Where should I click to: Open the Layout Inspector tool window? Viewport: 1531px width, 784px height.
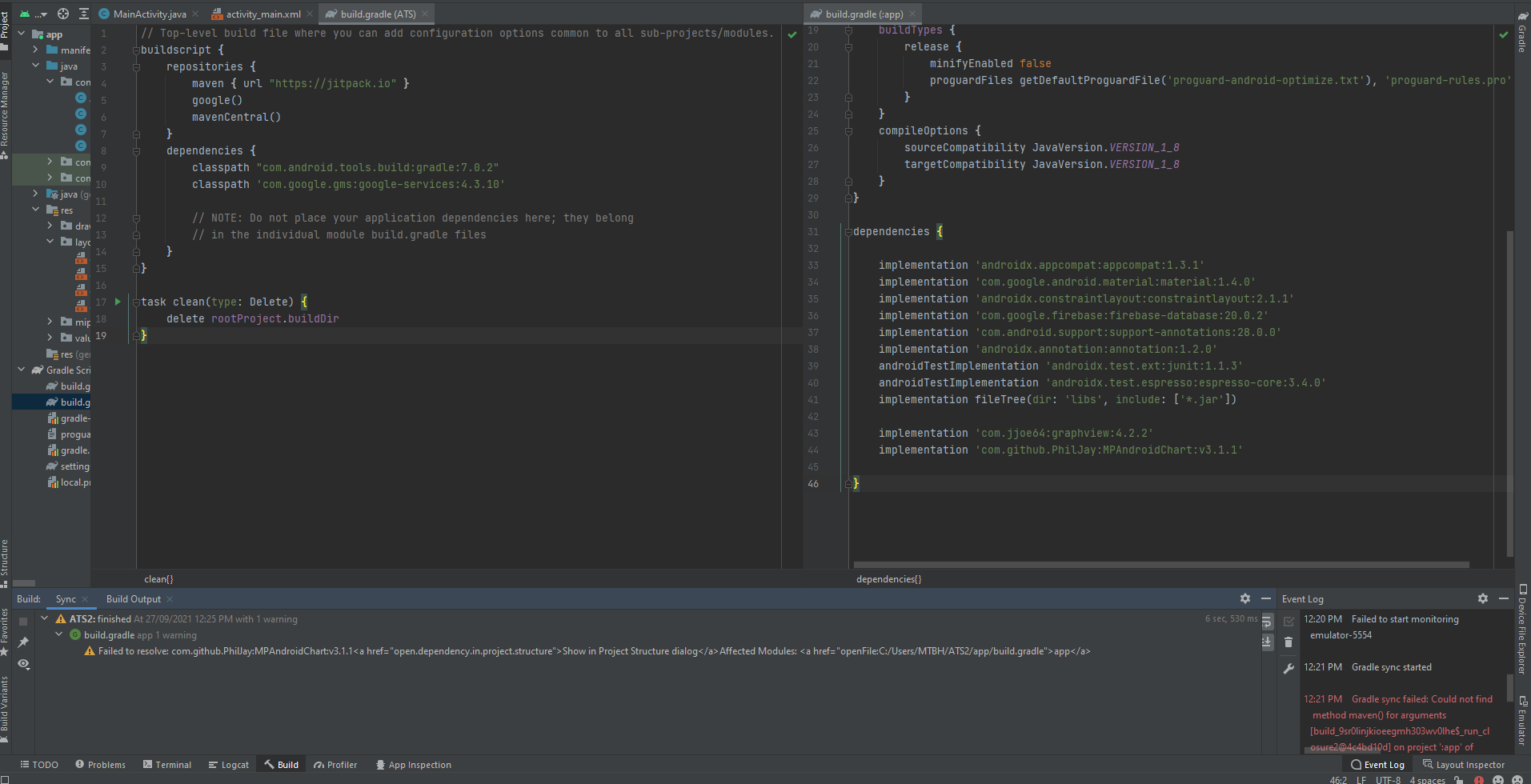[x=1464, y=765]
